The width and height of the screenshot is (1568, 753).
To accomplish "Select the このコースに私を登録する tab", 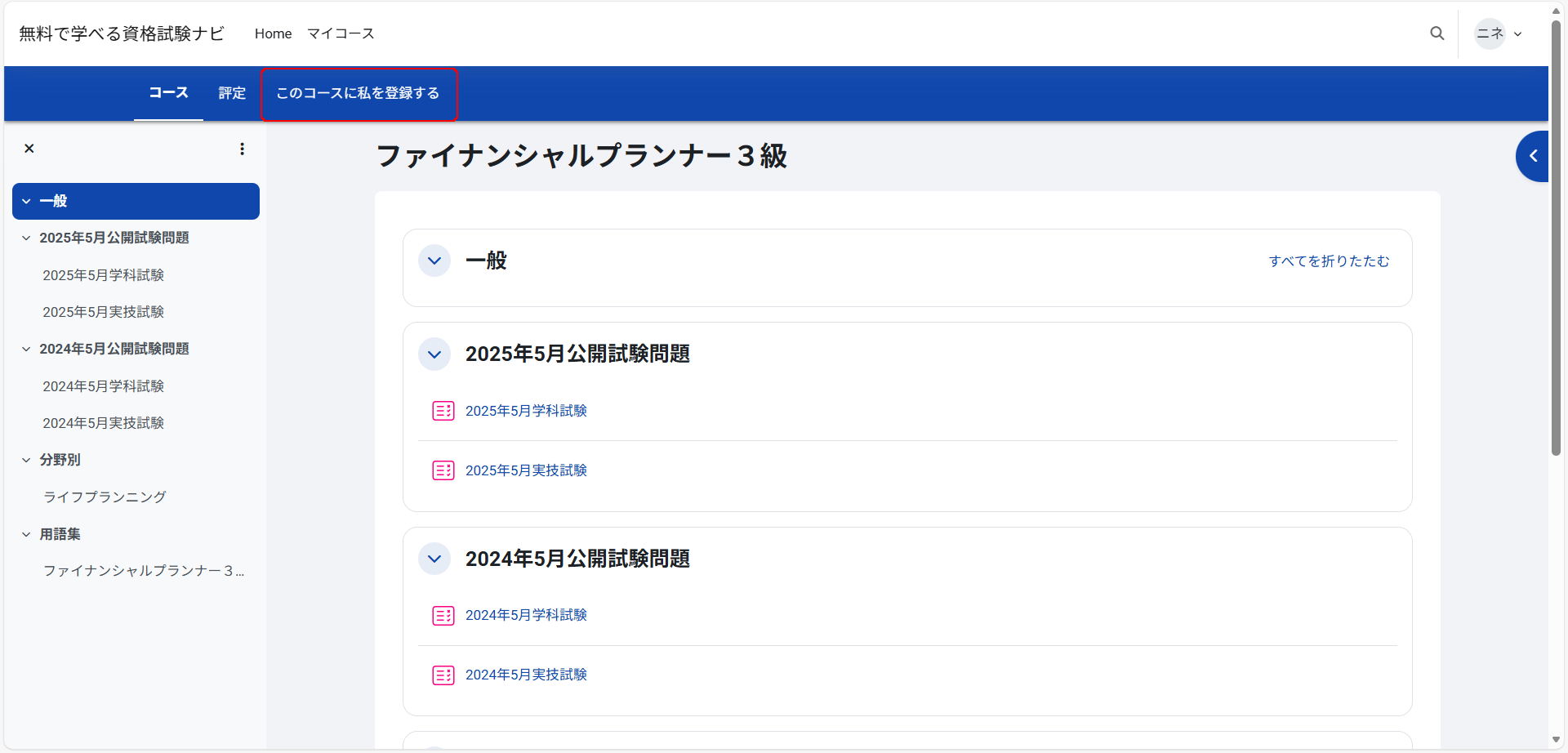I will coord(358,94).
